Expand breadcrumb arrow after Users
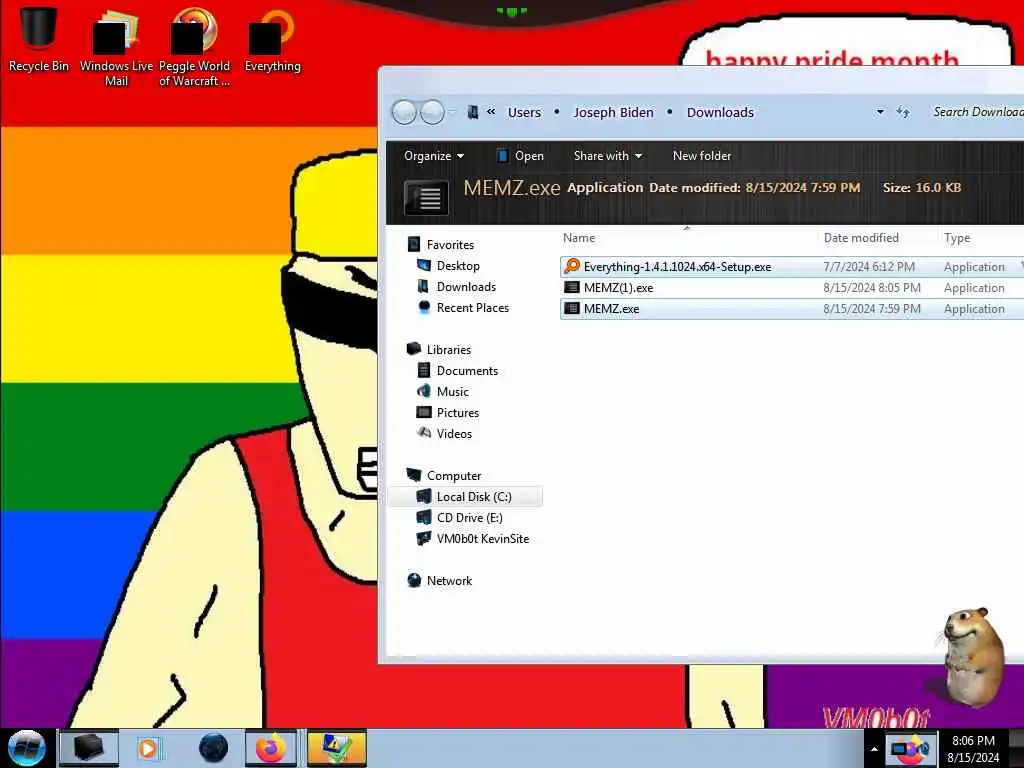The image size is (1024, 768). [556, 112]
